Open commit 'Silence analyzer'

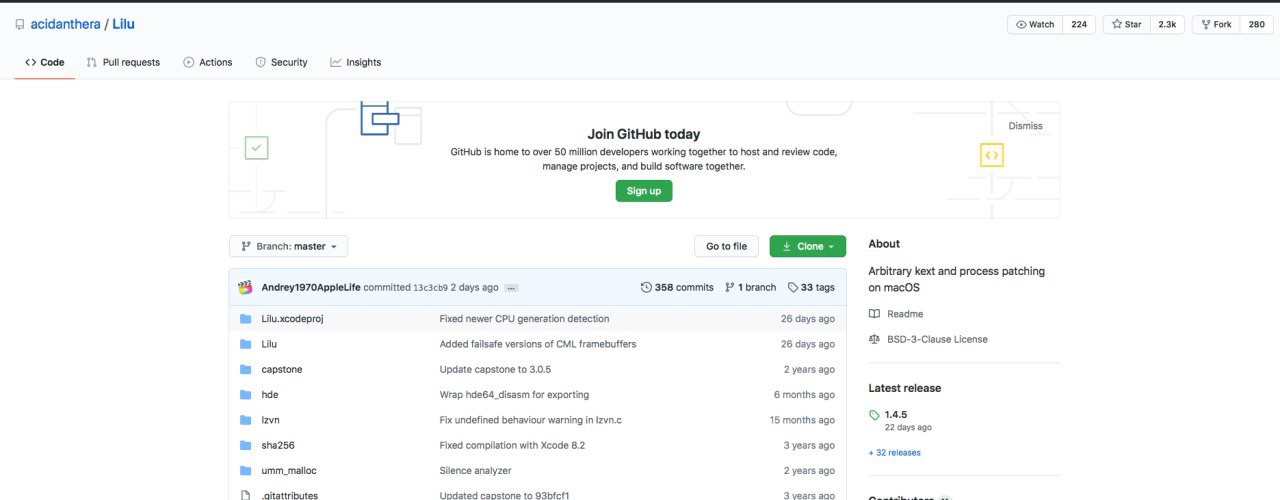coord(475,471)
